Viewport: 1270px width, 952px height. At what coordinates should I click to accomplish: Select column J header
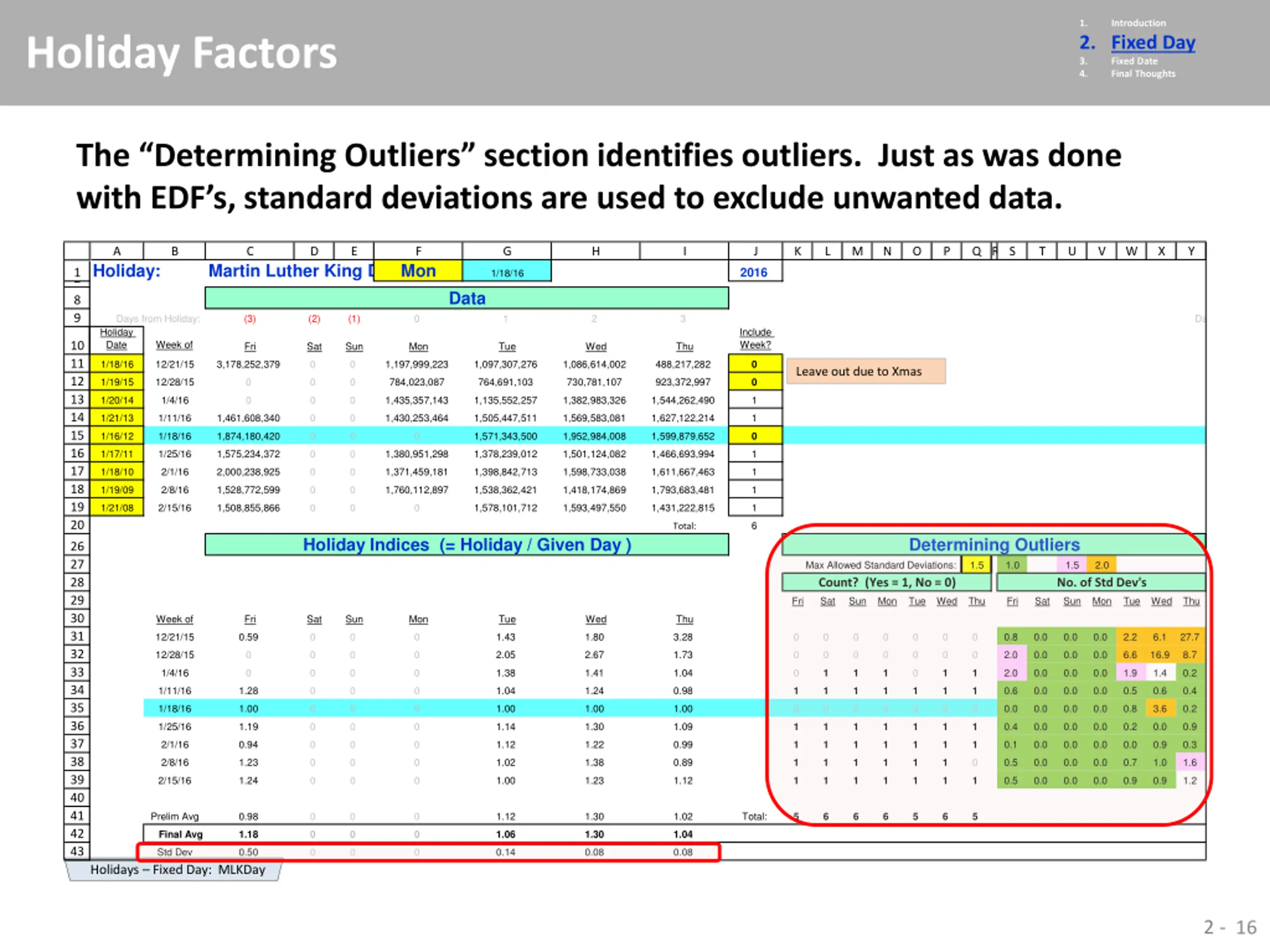click(x=755, y=251)
